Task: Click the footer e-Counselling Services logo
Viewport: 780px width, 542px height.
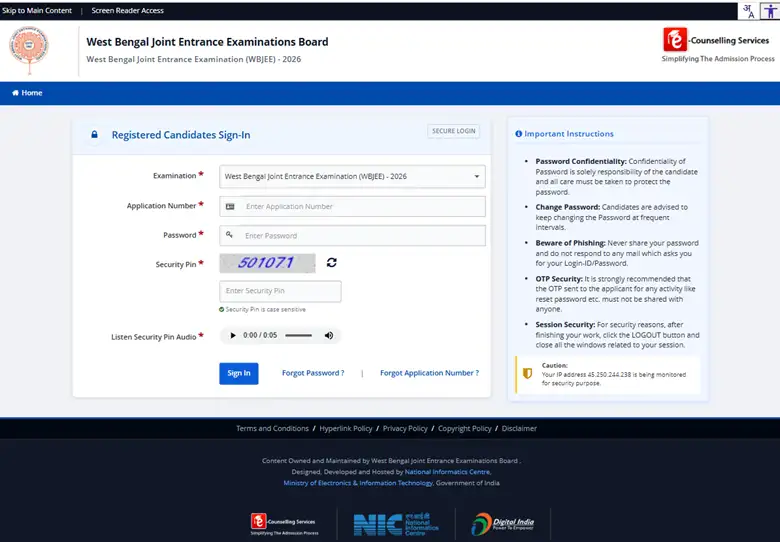Action: pos(284,524)
